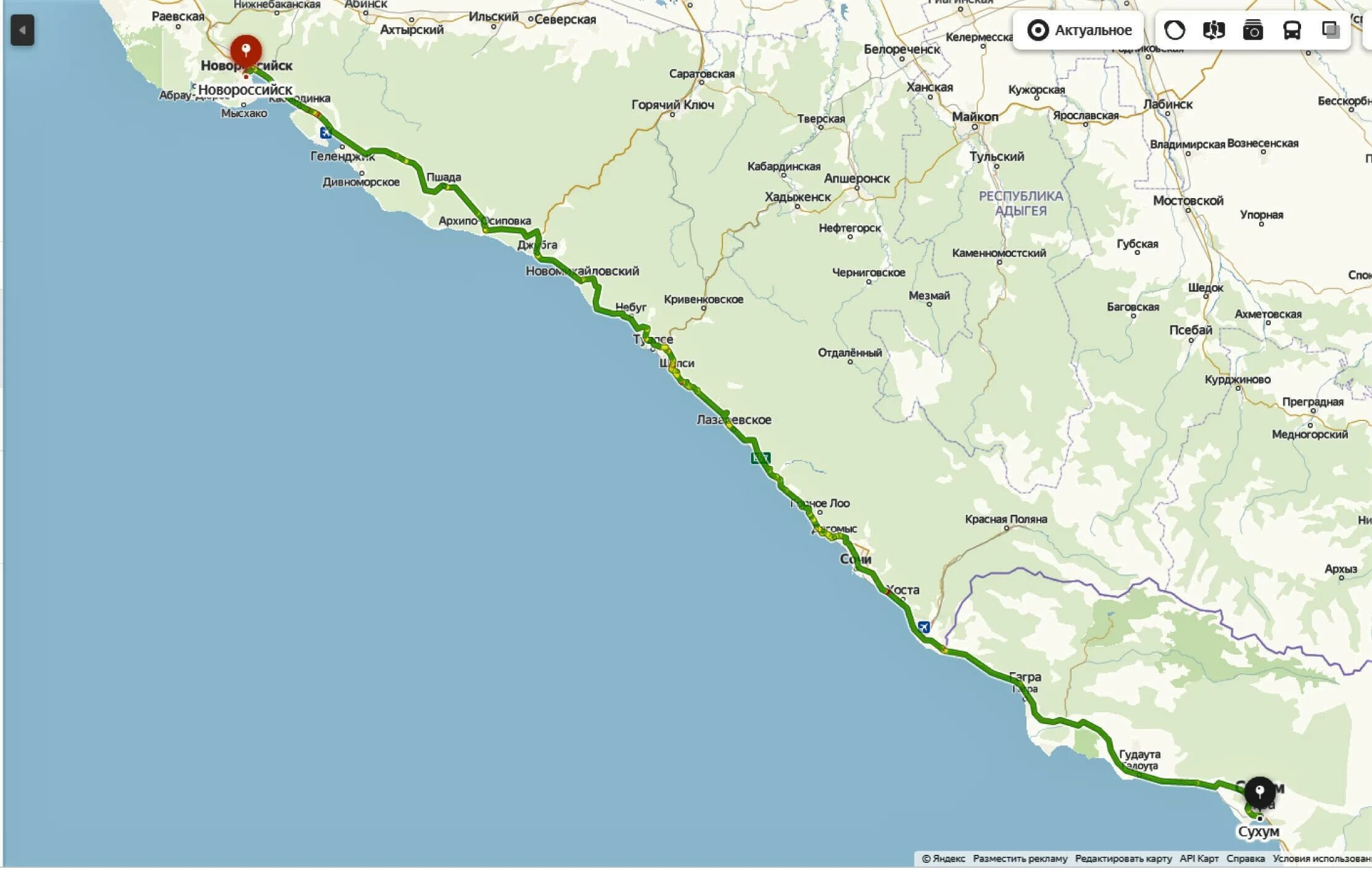
Task: Click the Хоста label
Action: 903,590
